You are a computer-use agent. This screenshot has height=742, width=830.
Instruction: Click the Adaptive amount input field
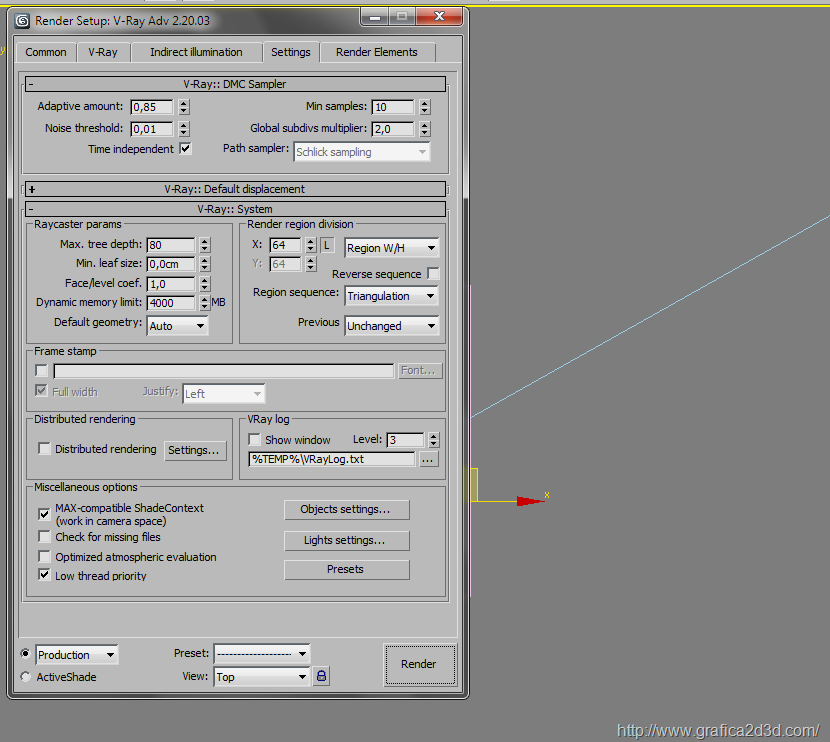click(x=152, y=107)
